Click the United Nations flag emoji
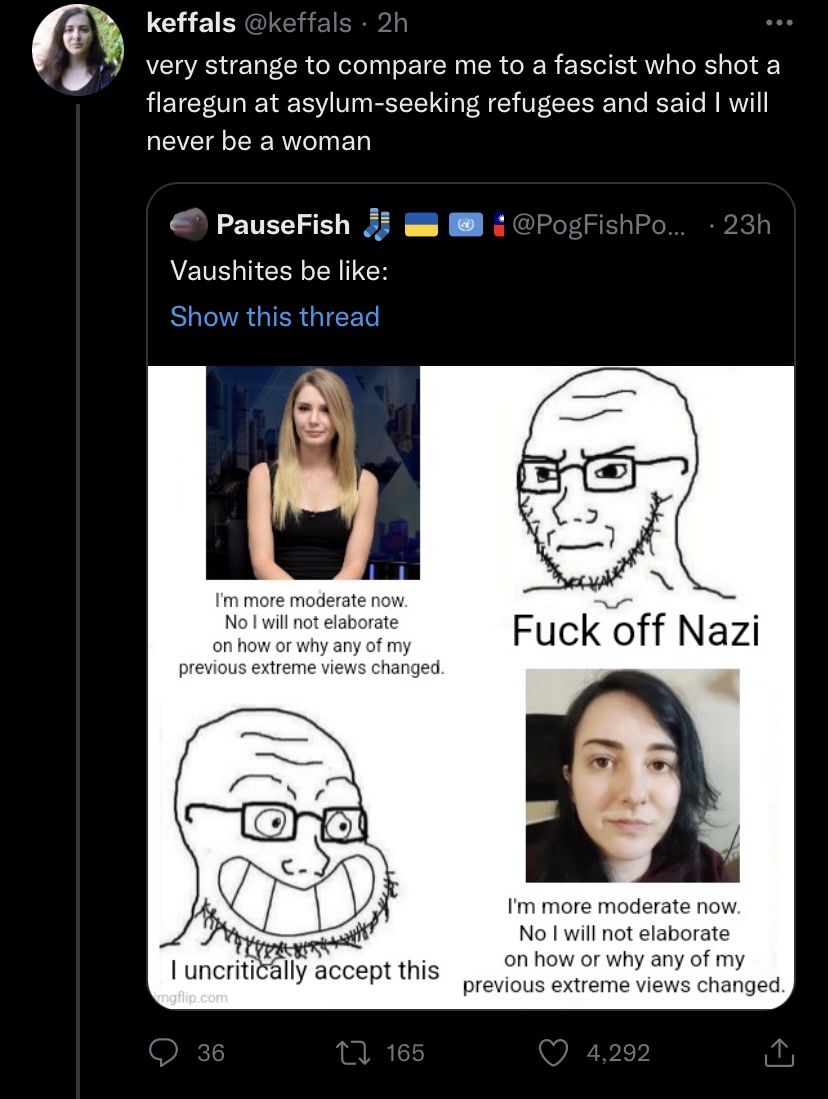 point(465,225)
